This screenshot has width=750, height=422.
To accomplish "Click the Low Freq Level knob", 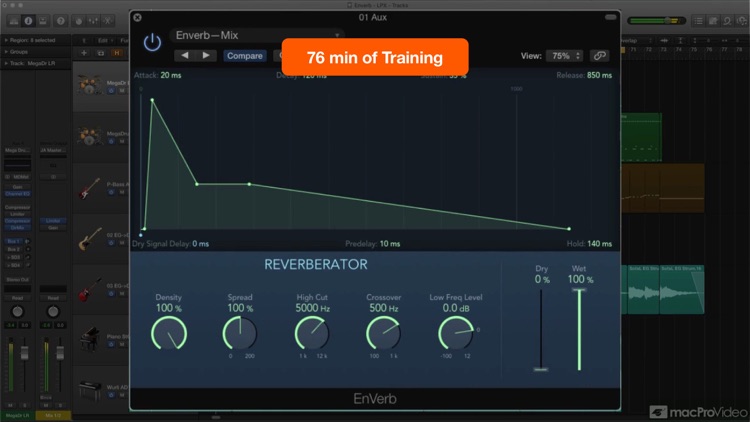I will click(x=455, y=333).
